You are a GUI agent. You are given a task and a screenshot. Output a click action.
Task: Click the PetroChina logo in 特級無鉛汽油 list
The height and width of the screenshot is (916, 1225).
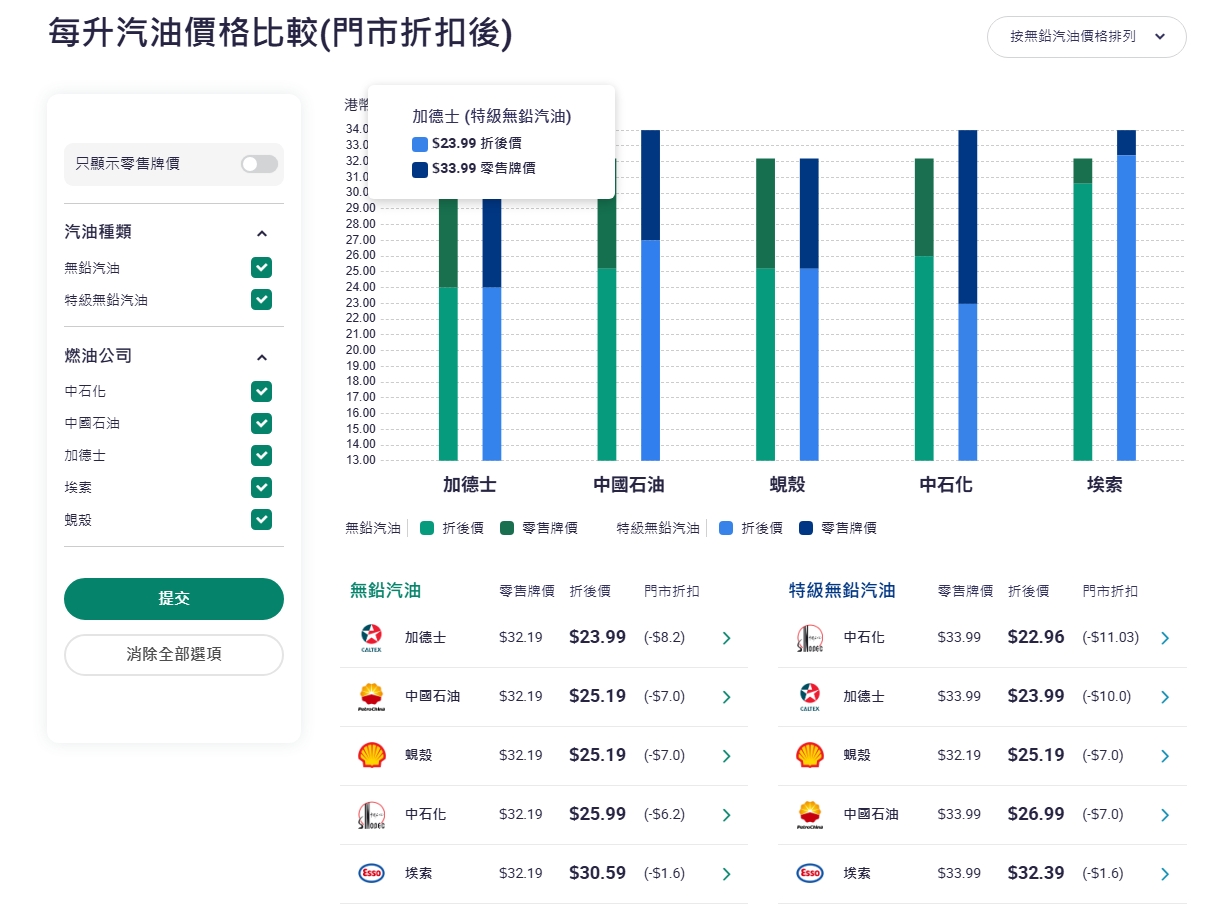pos(809,814)
